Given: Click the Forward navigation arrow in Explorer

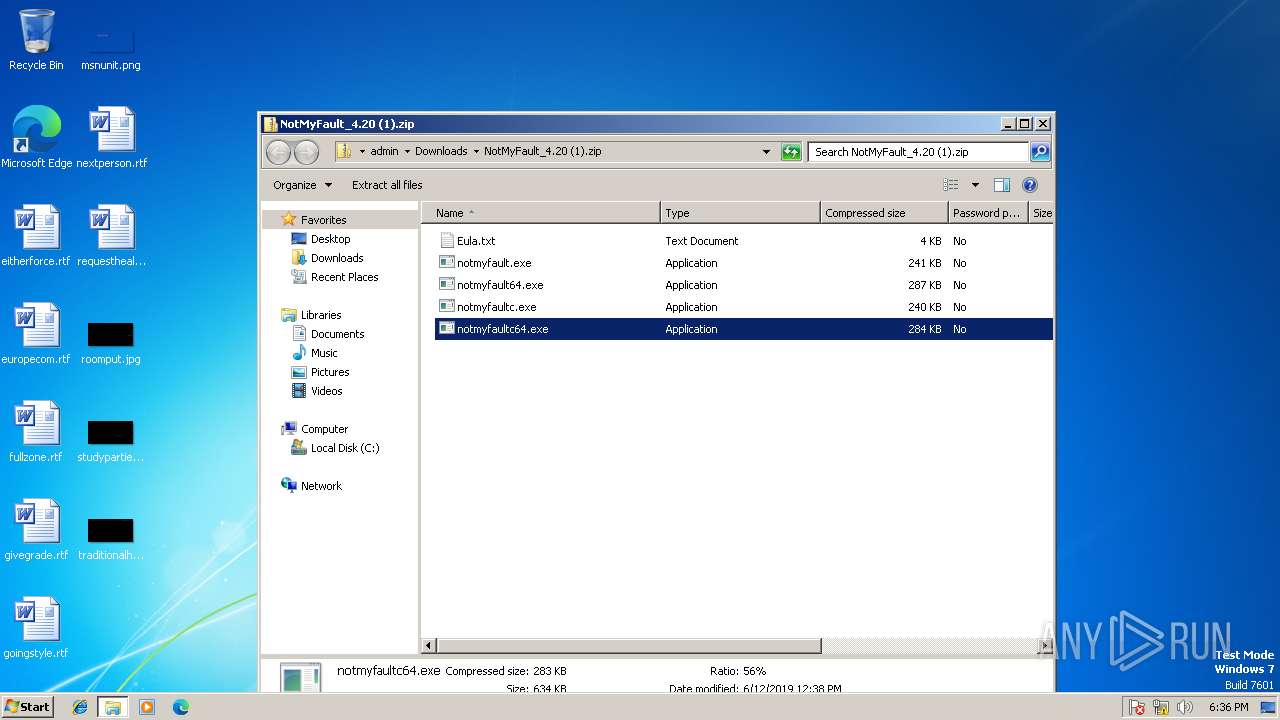Looking at the screenshot, I should pyautogui.click(x=306, y=152).
